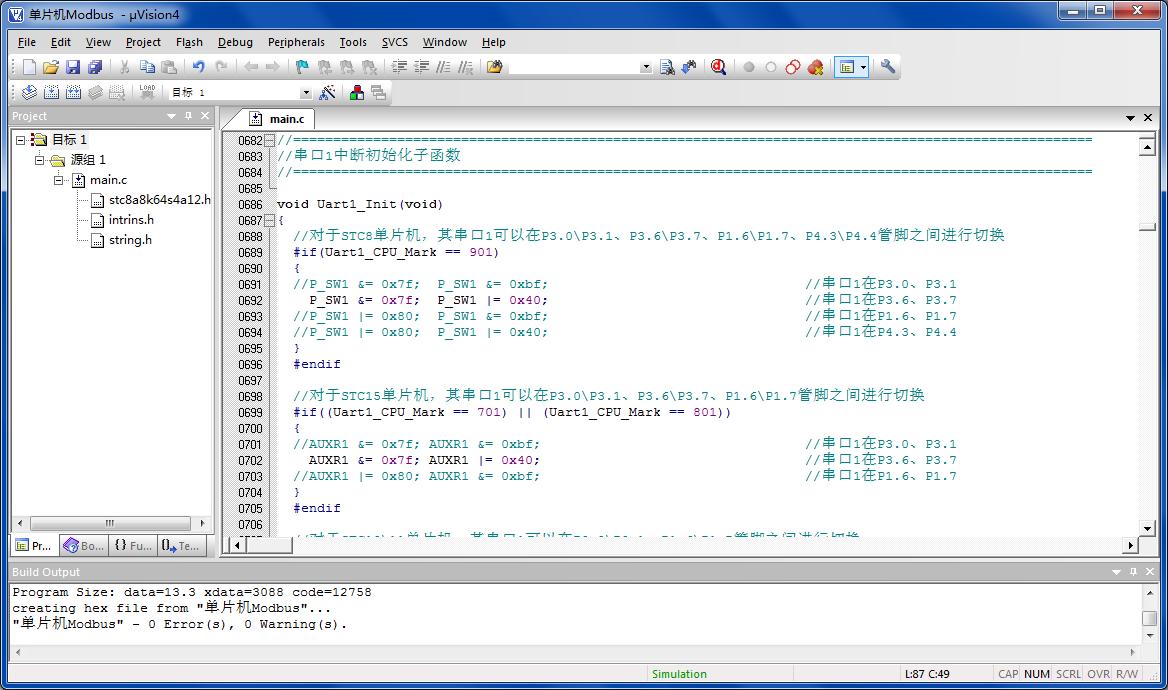Viewport: 1168px width, 690px height.
Task: Collapse code fold at line 0687
Action: pos(270,220)
